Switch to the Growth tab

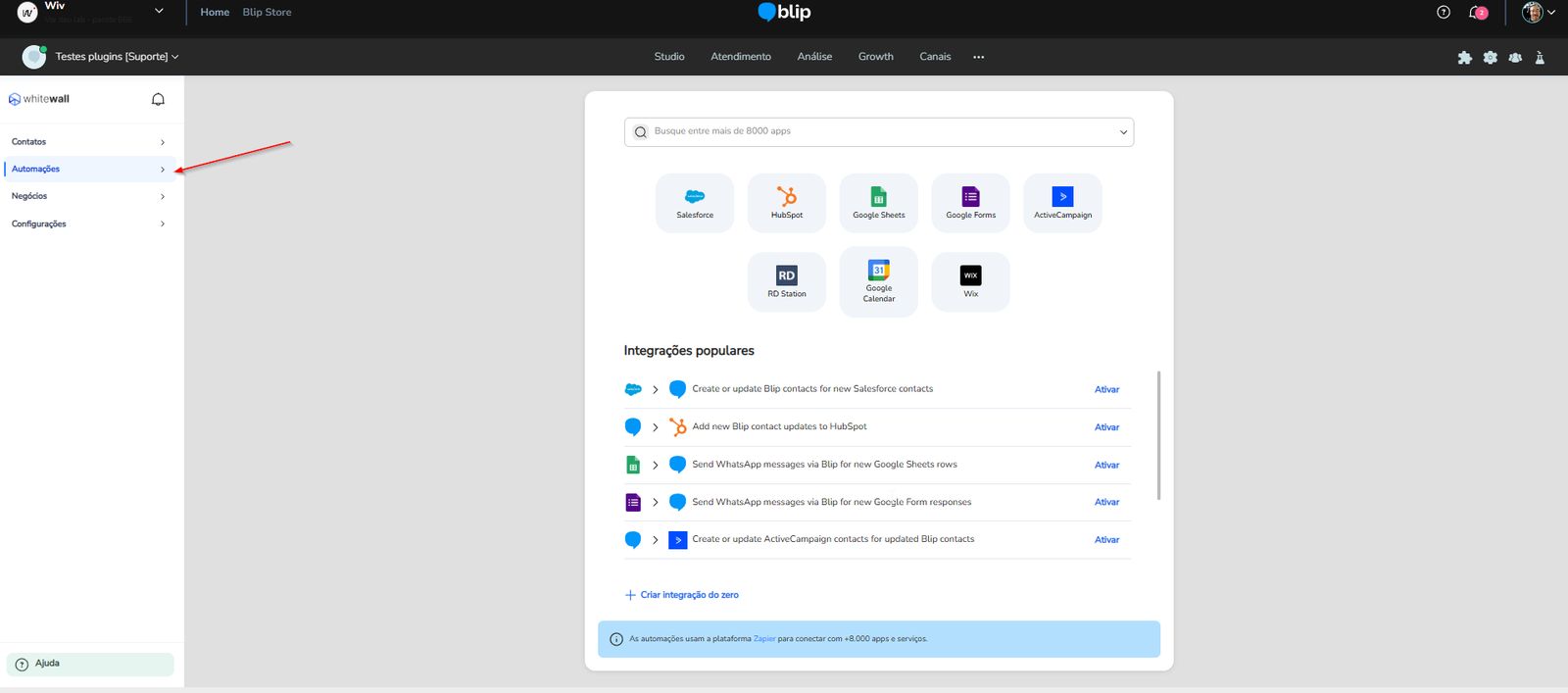coord(876,57)
